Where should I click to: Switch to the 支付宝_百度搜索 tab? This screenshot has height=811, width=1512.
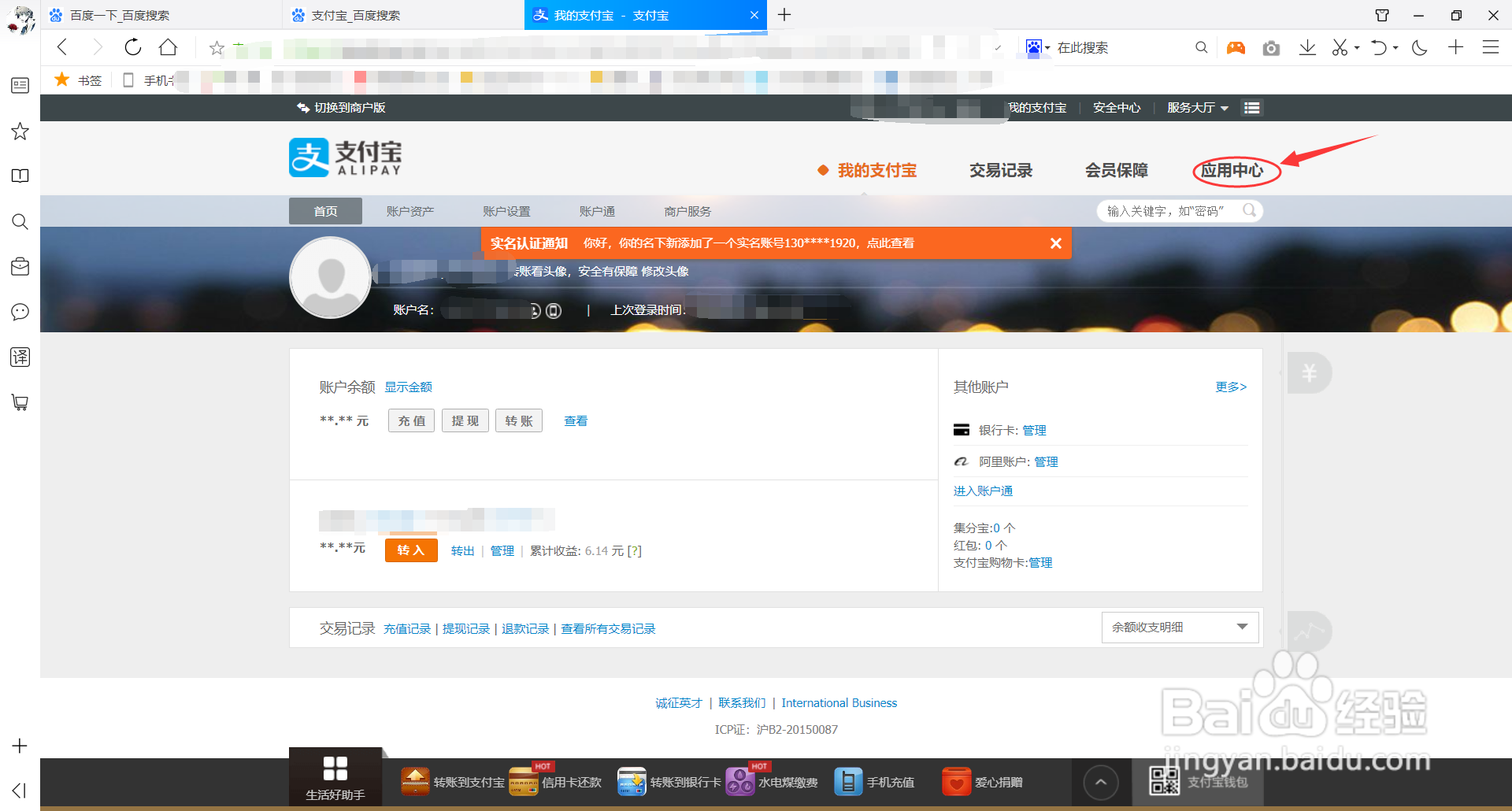point(403,15)
